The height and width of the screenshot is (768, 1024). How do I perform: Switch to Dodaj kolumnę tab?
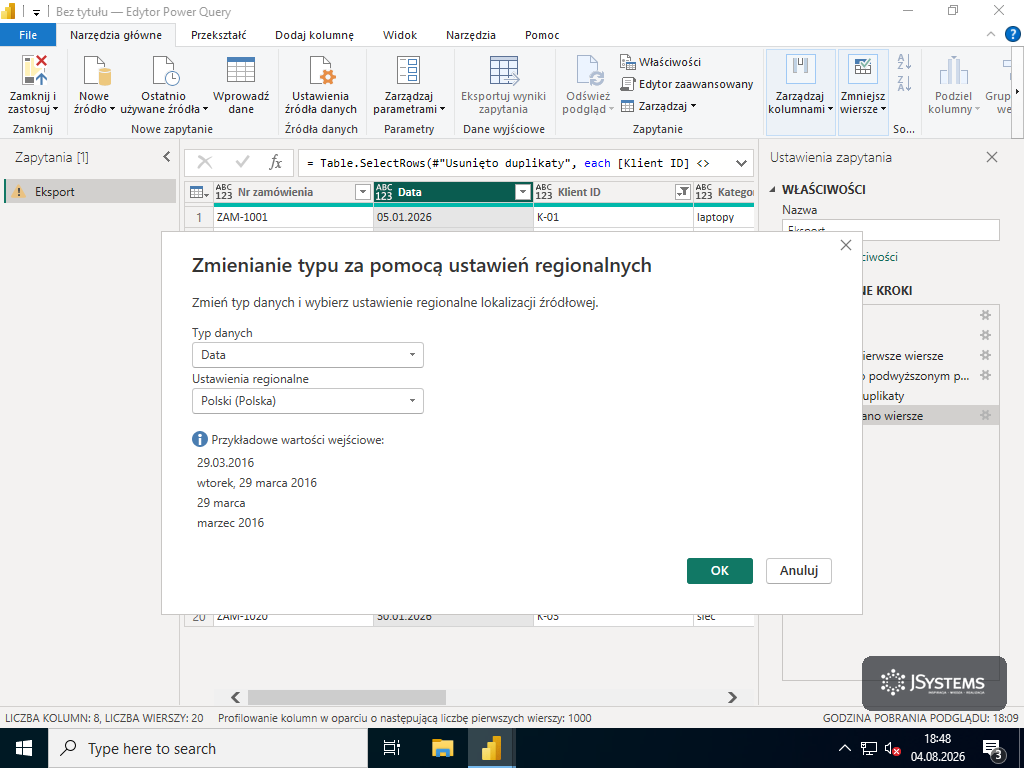pyautogui.click(x=314, y=35)
